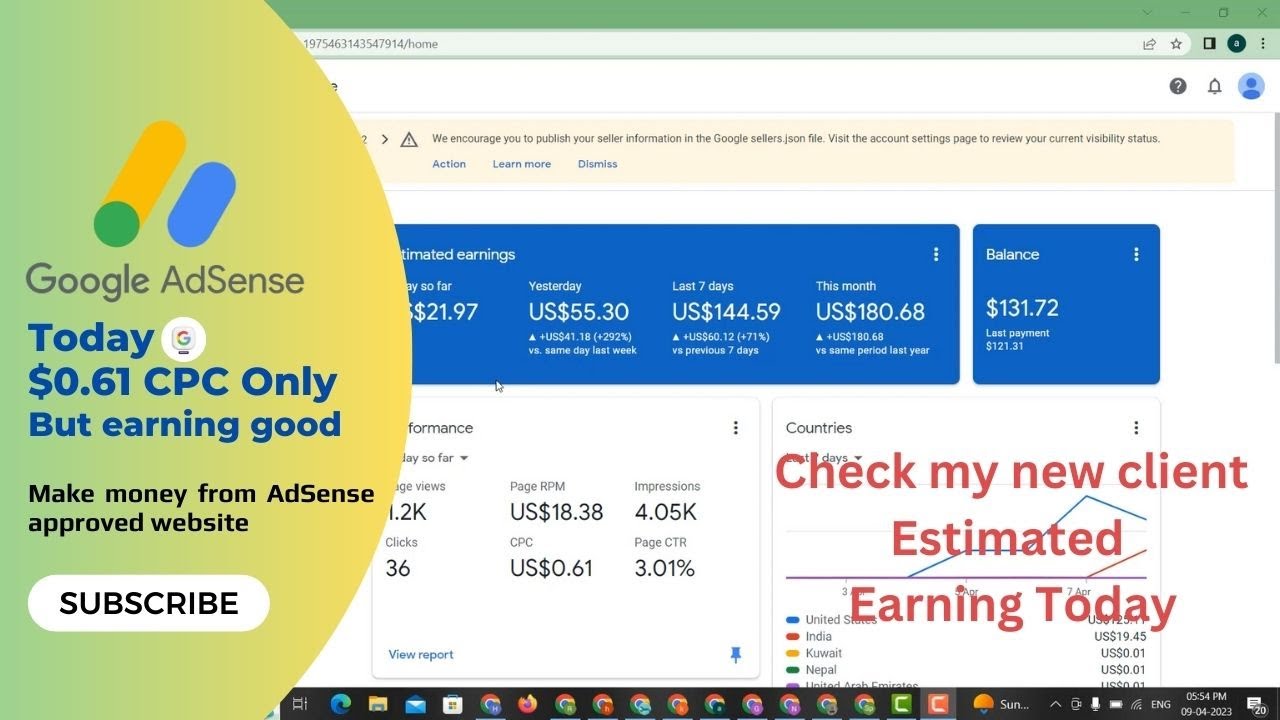Dismiss the sellers.json notice

click(598, 164)
